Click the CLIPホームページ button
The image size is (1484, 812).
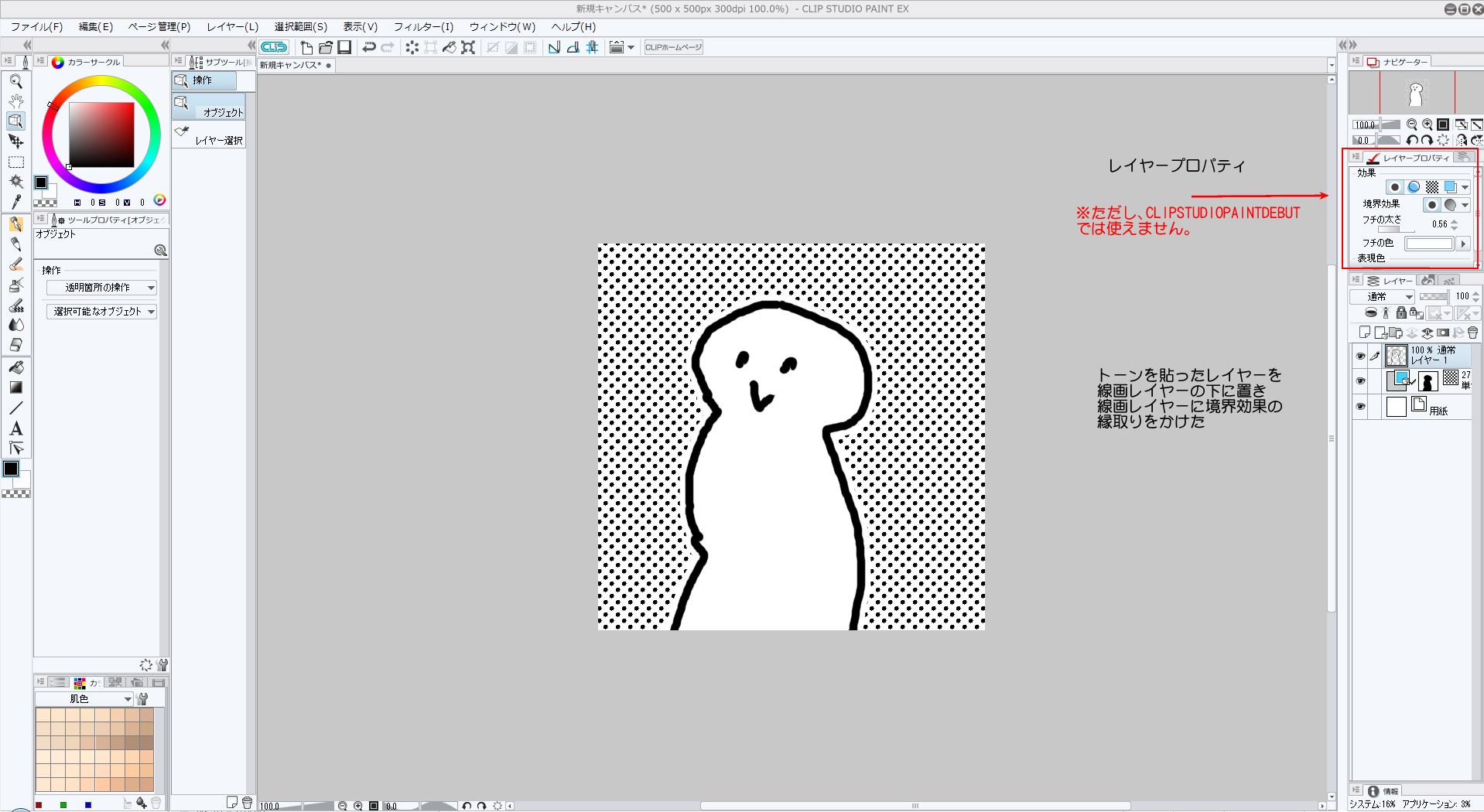673,47
